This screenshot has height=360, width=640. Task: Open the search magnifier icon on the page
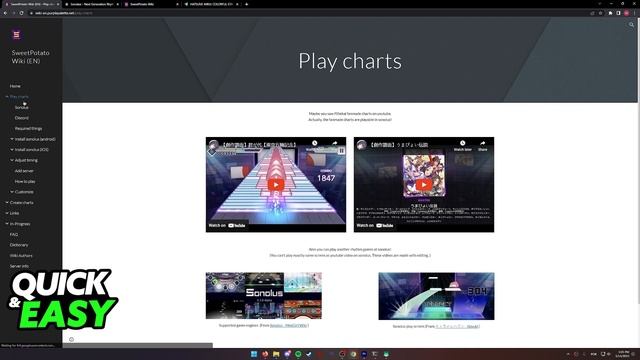pos(631,25)
